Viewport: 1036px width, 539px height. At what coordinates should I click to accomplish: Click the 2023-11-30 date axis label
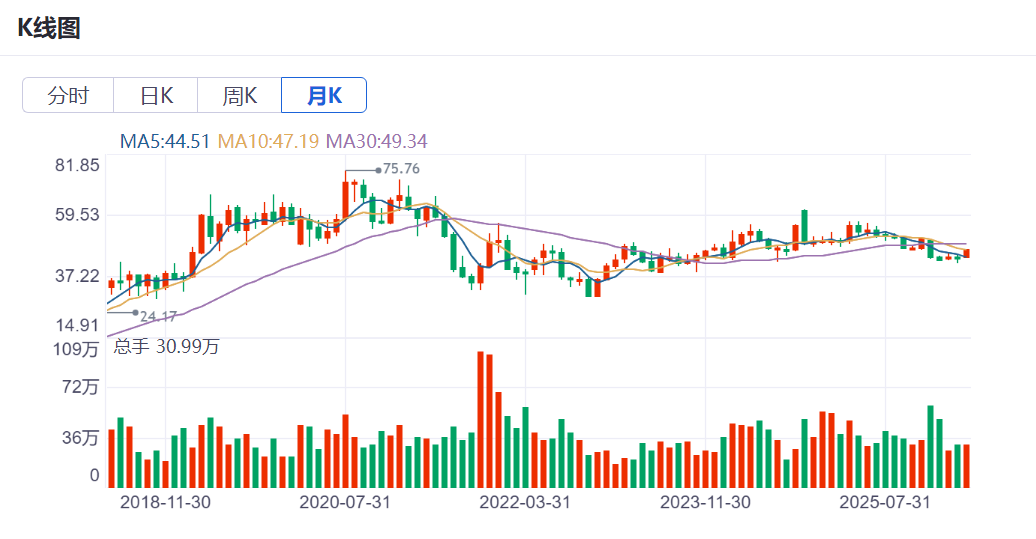[705, 502]
